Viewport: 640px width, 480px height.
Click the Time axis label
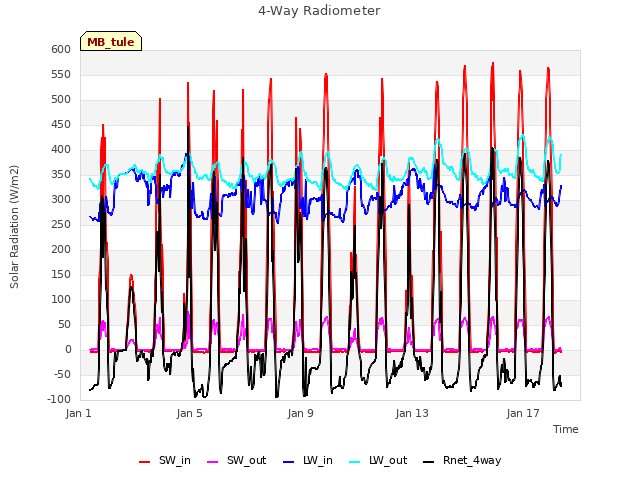[566, 429]
